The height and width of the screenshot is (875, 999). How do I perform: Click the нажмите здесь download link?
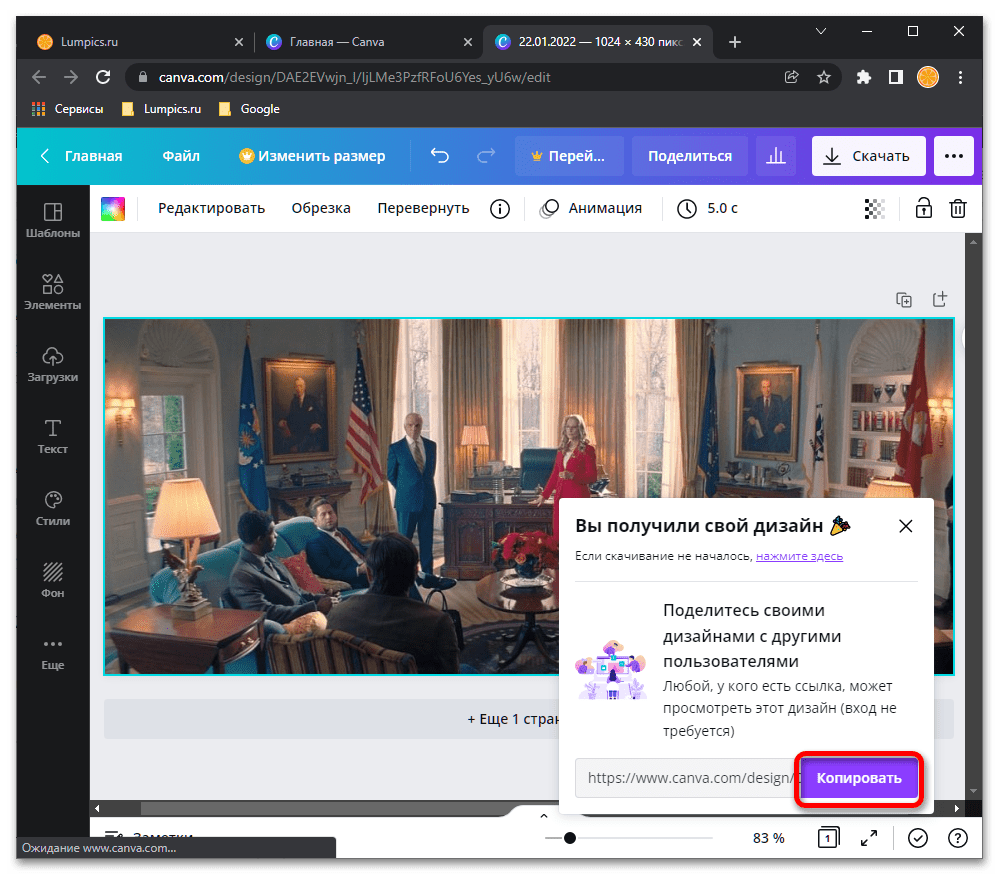[799, 556]
